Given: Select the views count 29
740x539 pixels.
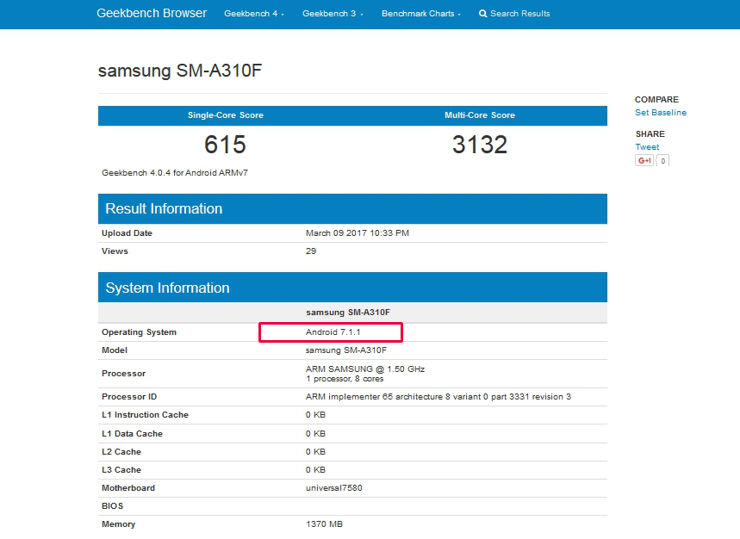Looking at the screenshot, I should coord(311,251).
